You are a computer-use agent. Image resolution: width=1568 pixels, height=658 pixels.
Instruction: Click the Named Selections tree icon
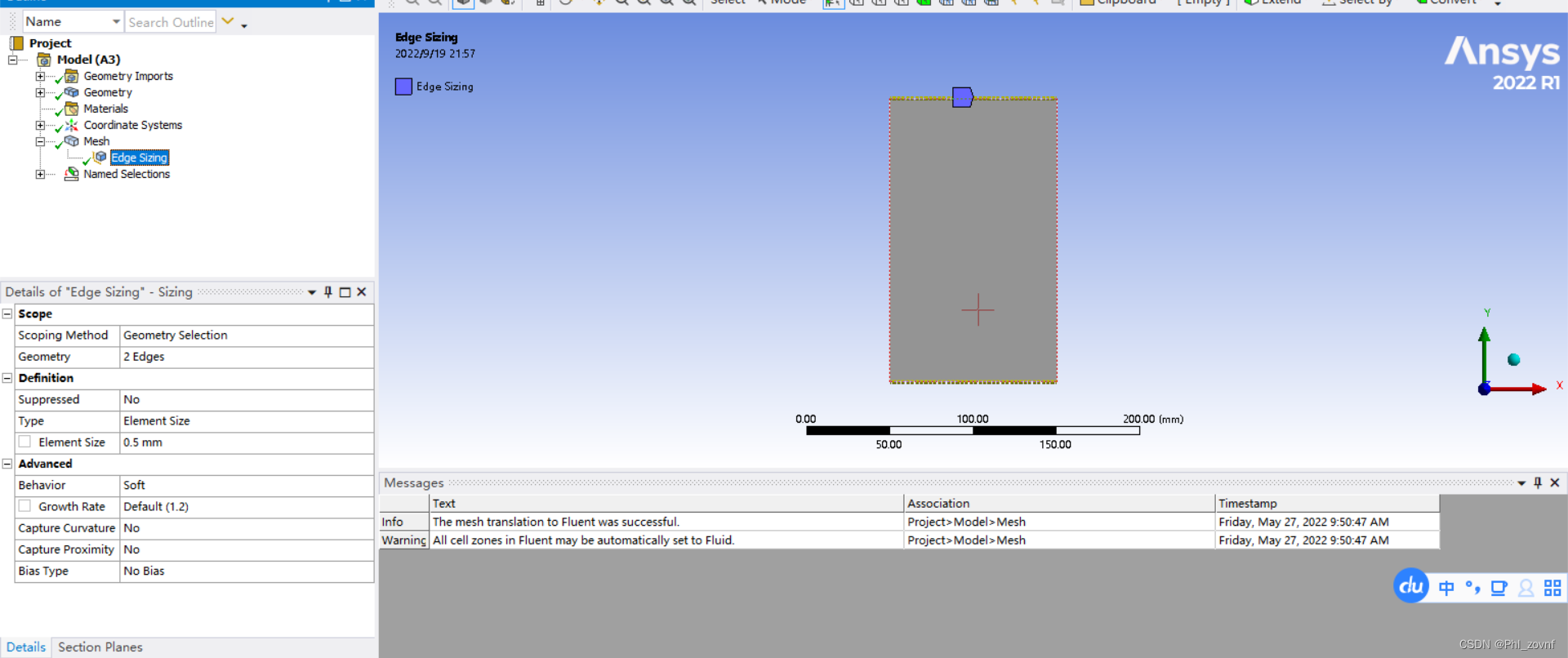[72, 174]
